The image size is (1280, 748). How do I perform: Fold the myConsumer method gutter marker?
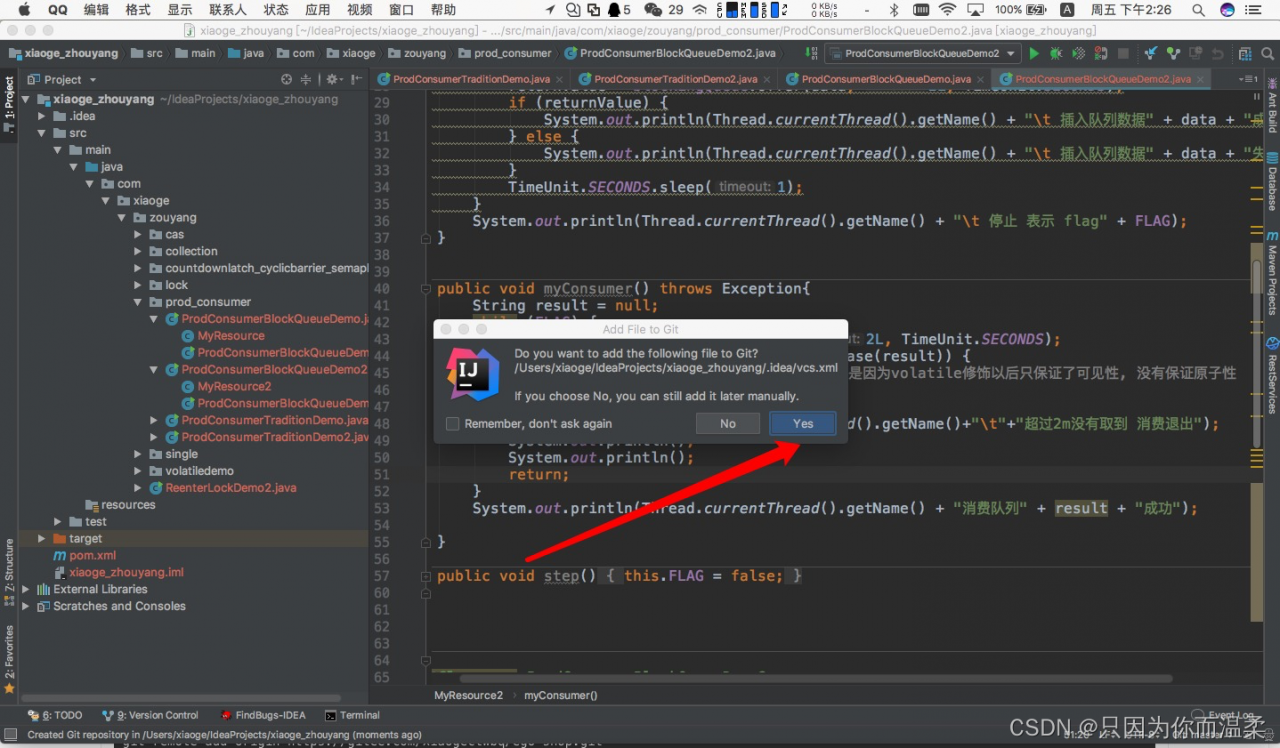(427, 289)
